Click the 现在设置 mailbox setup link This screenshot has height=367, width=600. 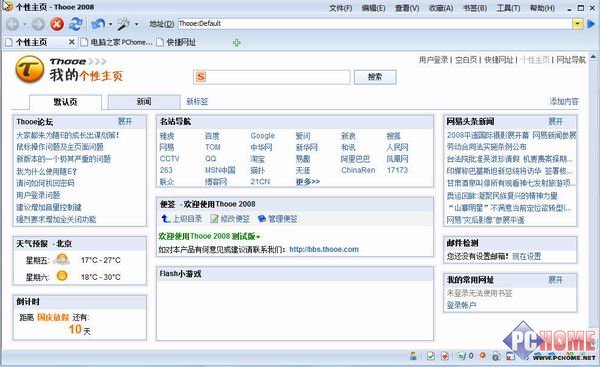pyautogui.click(x=527, y=256)
